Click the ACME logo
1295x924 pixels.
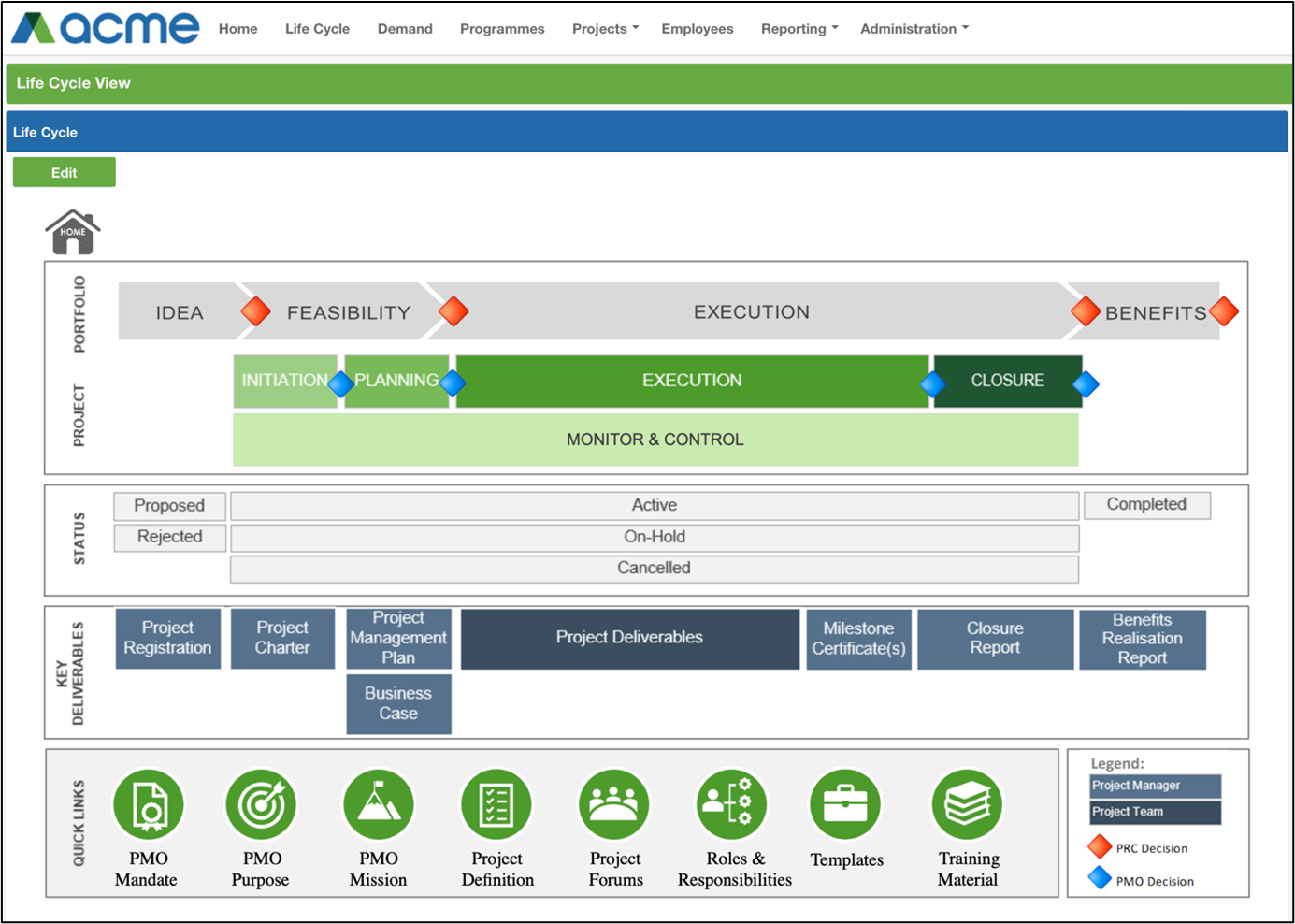(x=106, y=28)
